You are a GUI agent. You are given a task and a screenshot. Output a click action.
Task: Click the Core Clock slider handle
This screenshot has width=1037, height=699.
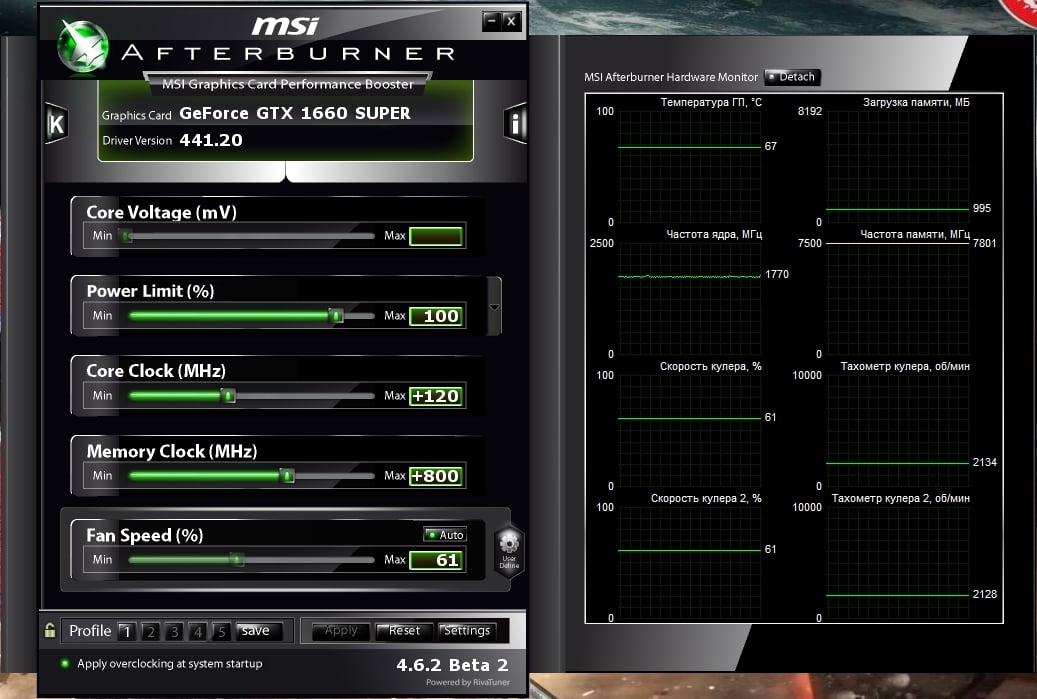tap(229, 396)
